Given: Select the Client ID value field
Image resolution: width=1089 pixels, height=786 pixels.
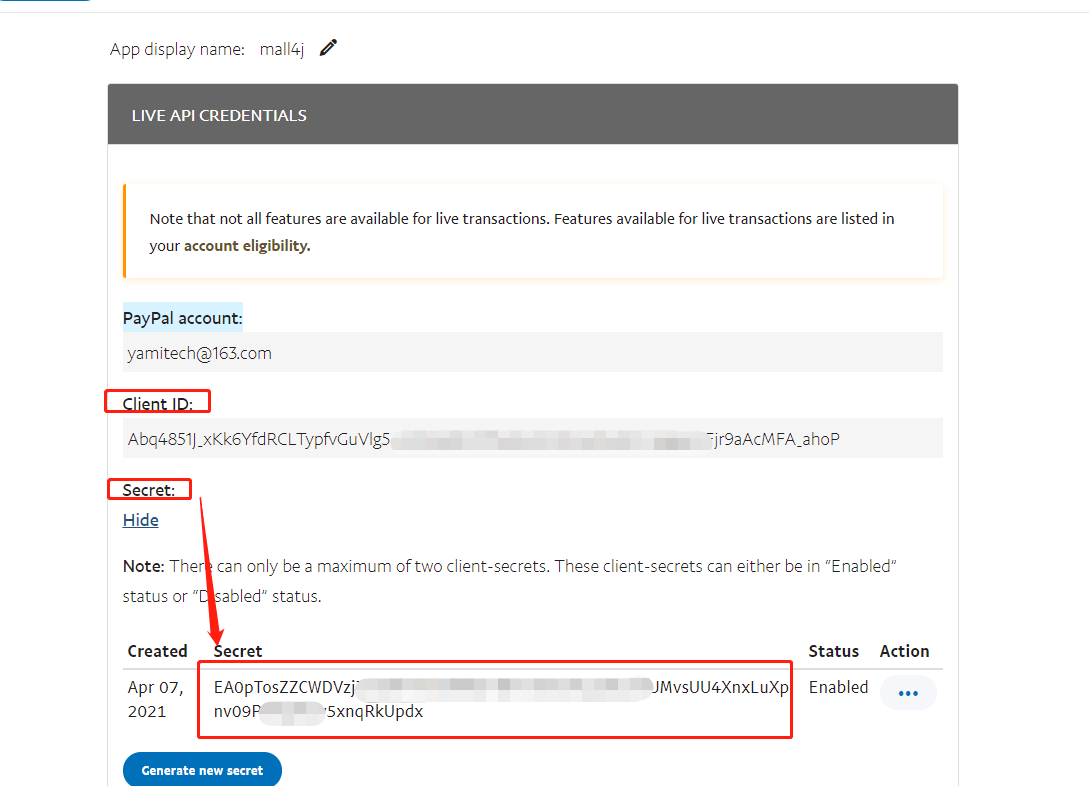Looking at the screenshot, I should coord(533,438).
